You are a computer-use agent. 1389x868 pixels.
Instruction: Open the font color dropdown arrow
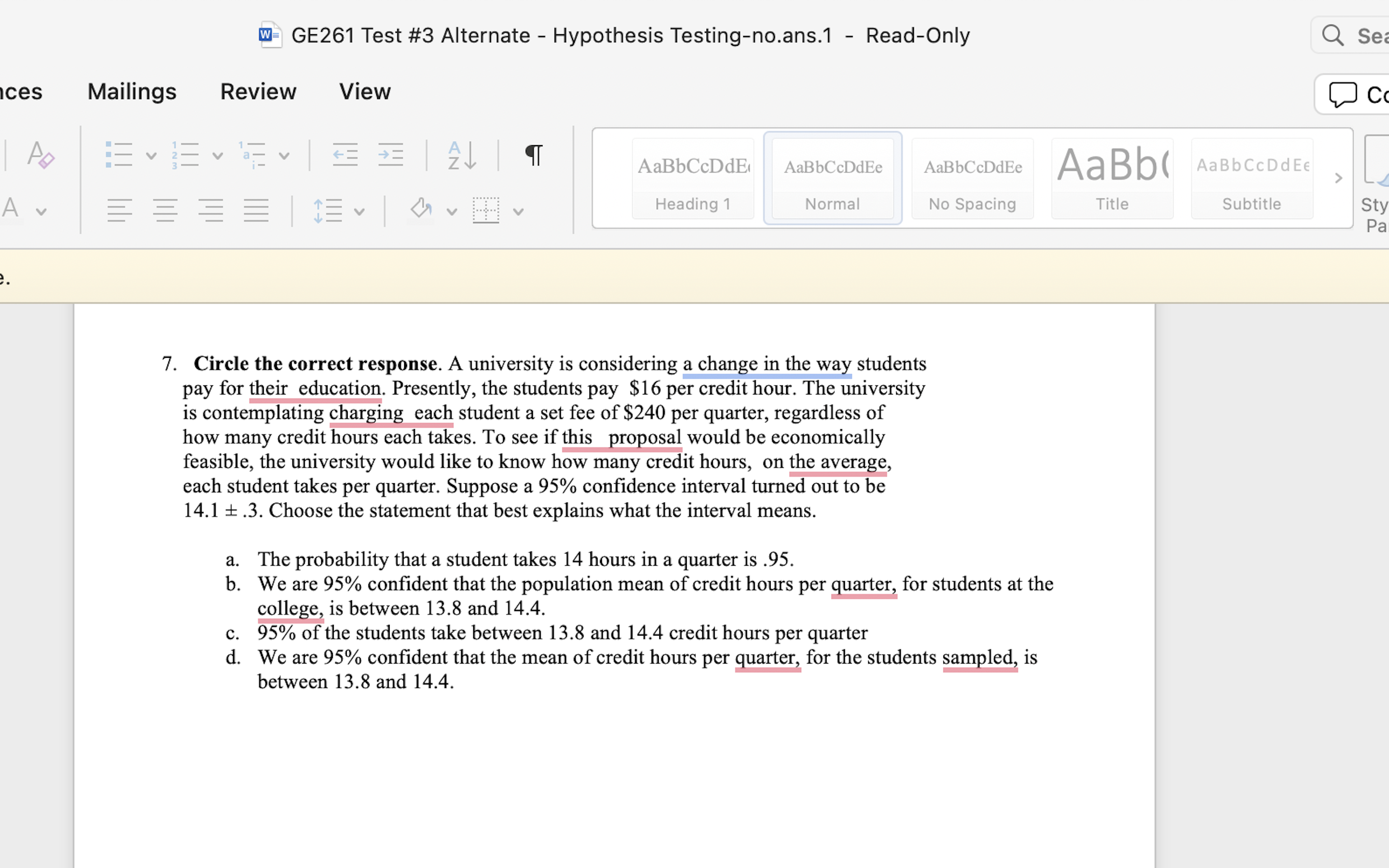(41, 212)
